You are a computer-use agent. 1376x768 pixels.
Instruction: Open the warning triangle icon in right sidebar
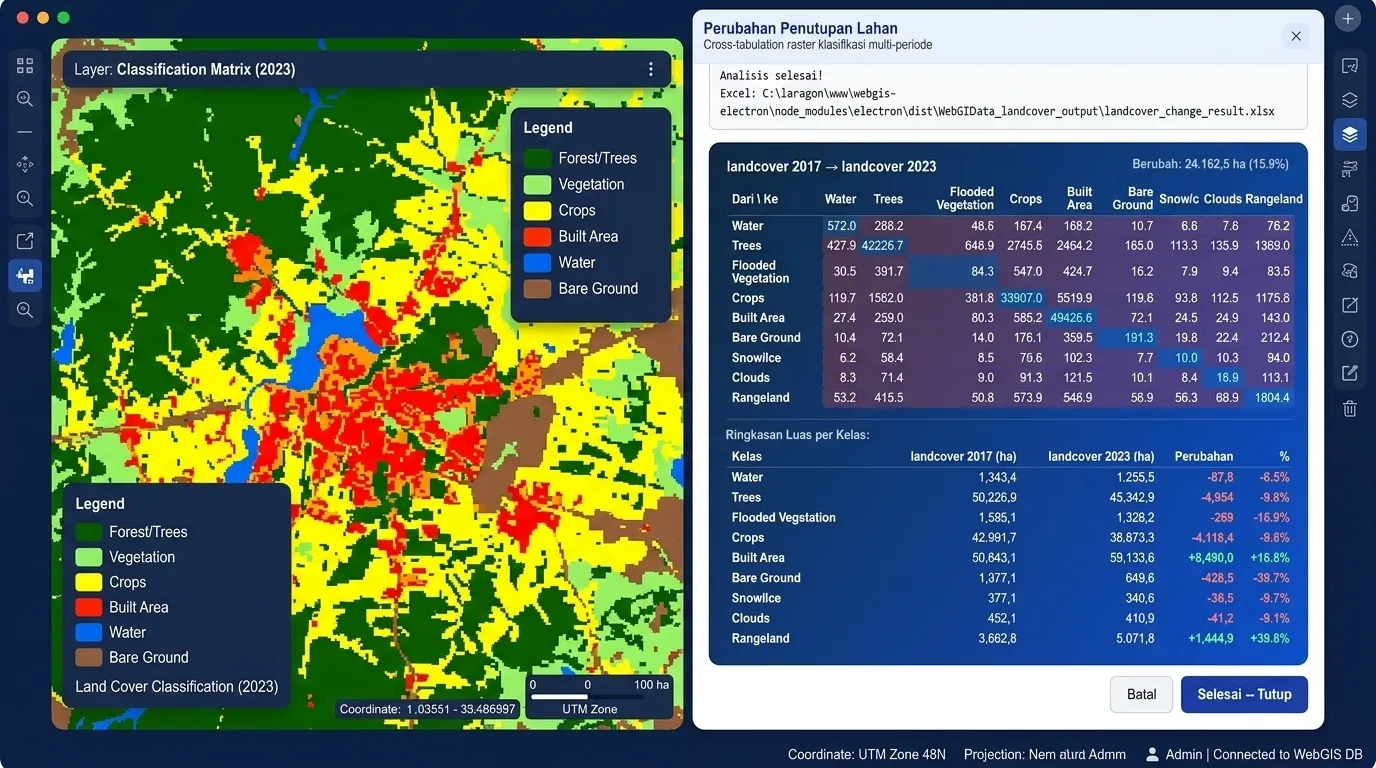1350,237
